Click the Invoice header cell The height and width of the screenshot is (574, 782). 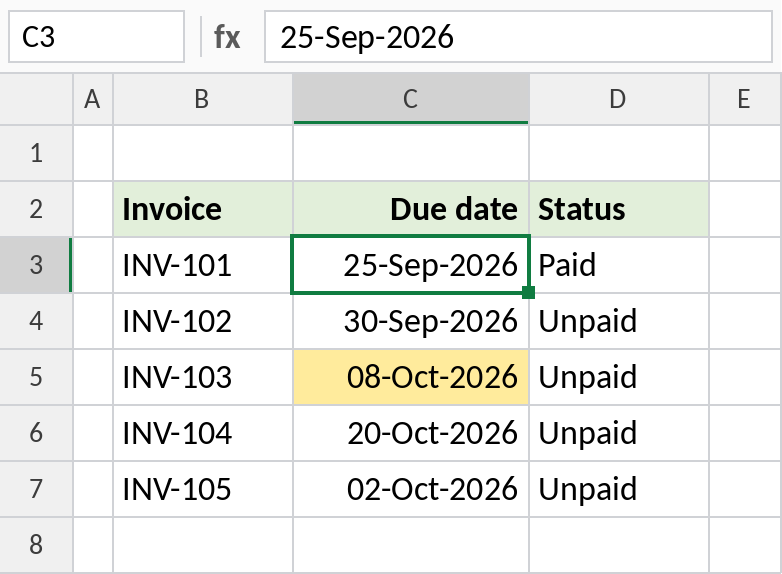coord(203,209)
